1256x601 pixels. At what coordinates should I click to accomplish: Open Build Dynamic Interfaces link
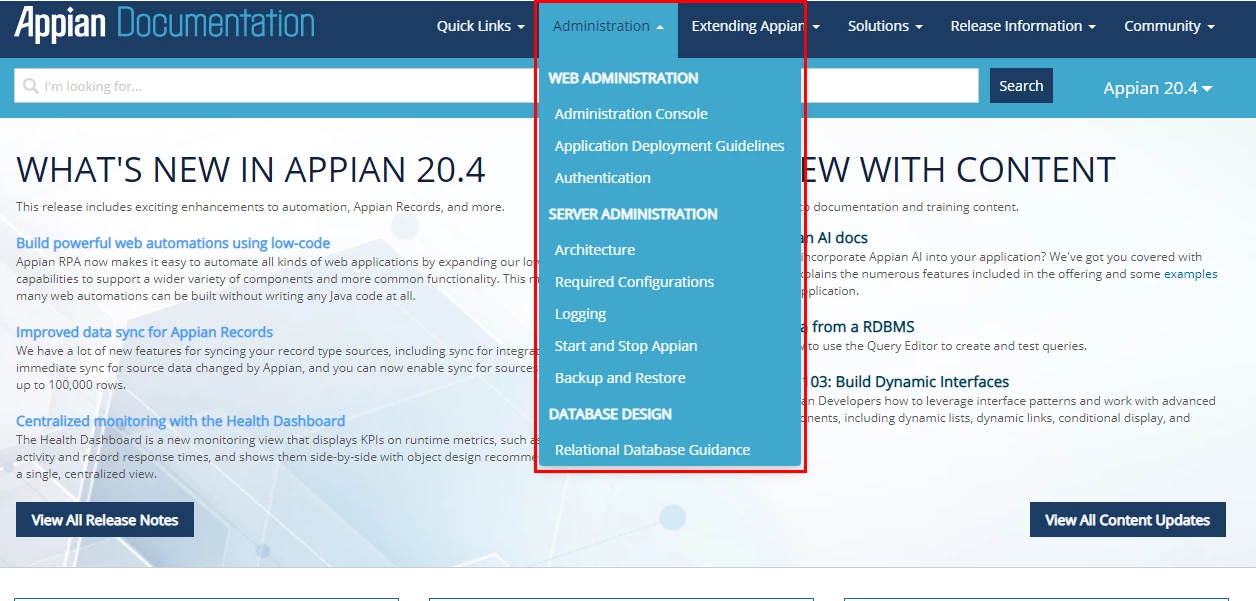pos(905,382)
